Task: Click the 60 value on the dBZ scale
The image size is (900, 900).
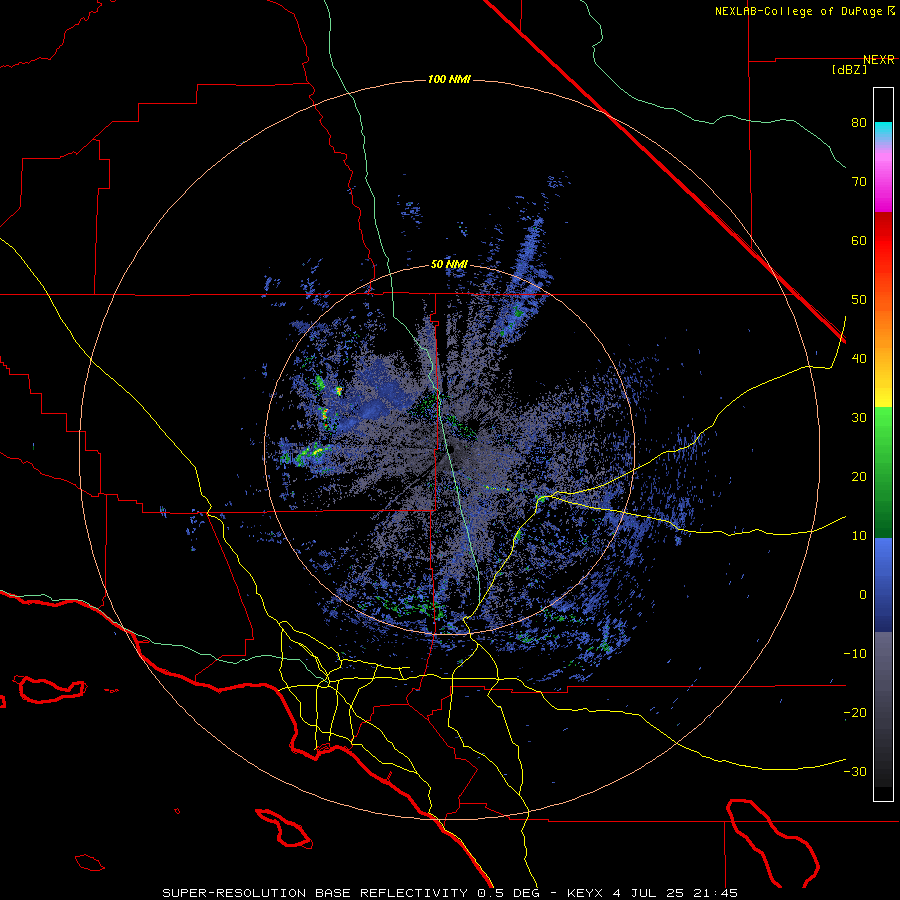Action: click(x=859, y=240)
